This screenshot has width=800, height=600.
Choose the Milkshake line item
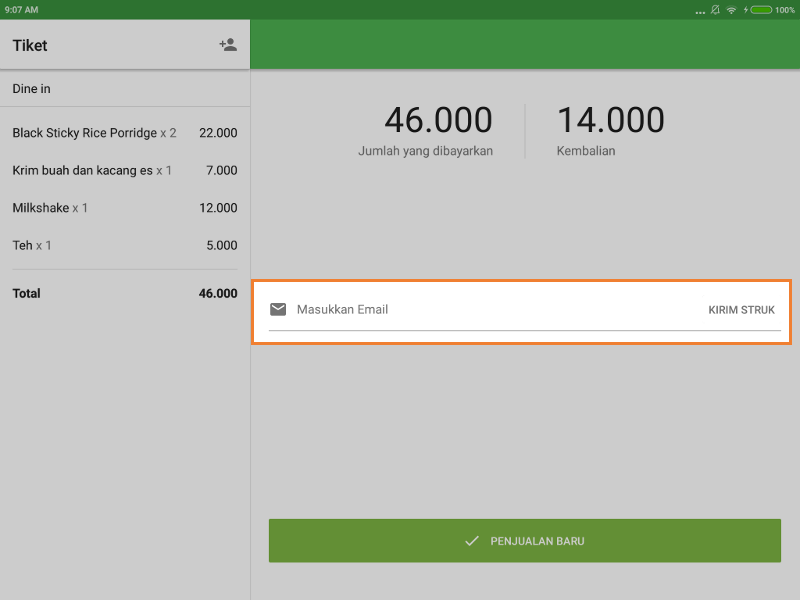pyautogui.click(x=125, y=208)
